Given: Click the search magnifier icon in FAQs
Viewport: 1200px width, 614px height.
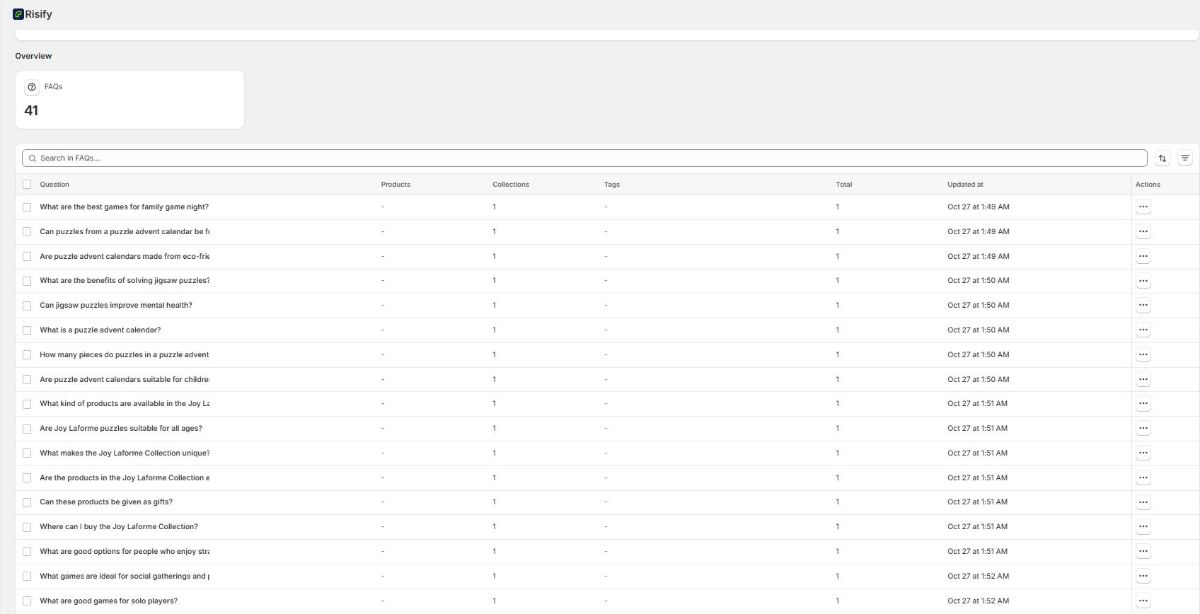Looking at the screenshot, I should (x=32, y=158).
